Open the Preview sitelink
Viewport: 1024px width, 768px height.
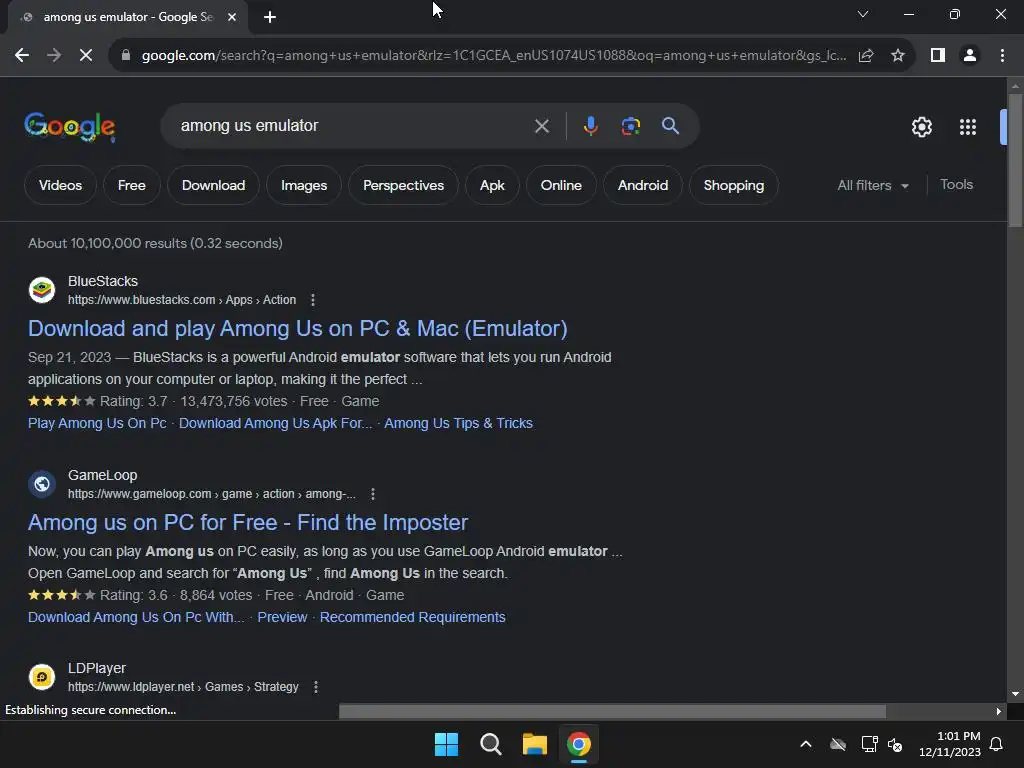pos(282,617)
